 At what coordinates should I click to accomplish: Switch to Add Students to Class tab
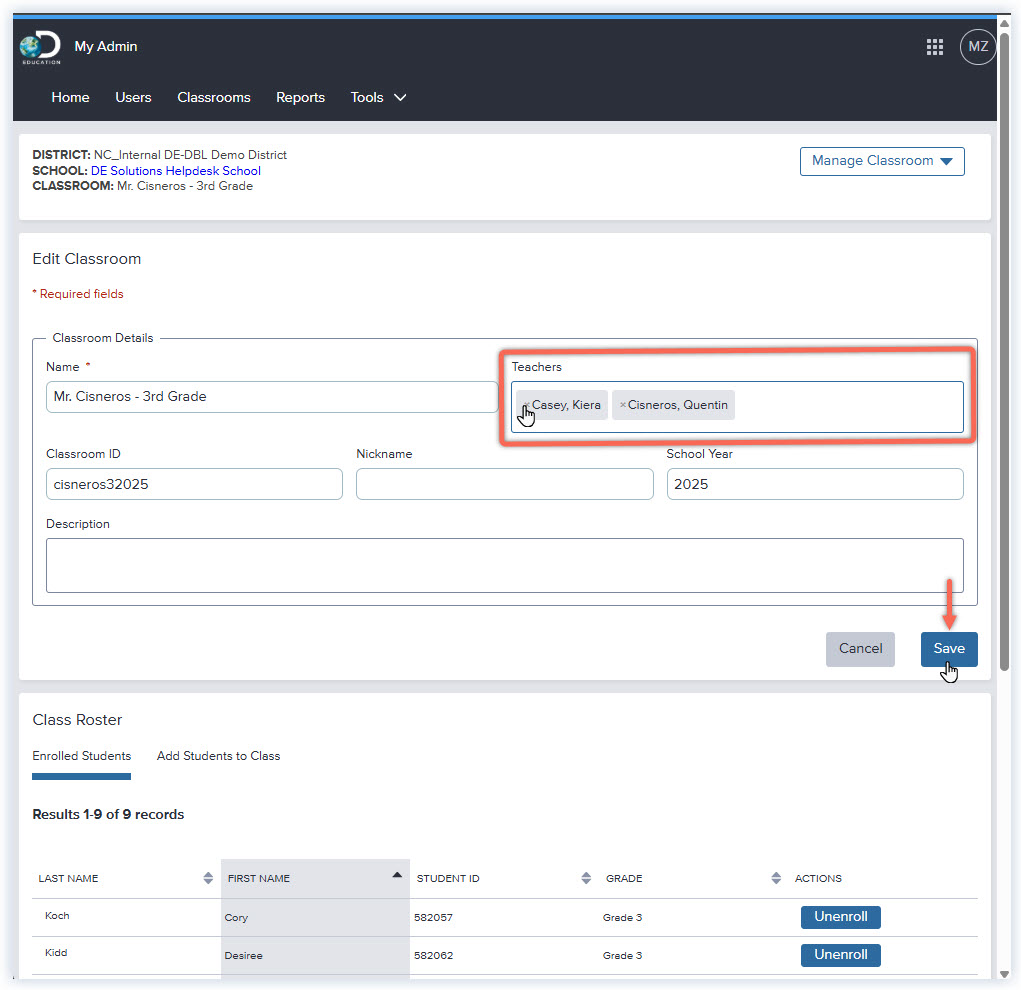pos(218,756)
